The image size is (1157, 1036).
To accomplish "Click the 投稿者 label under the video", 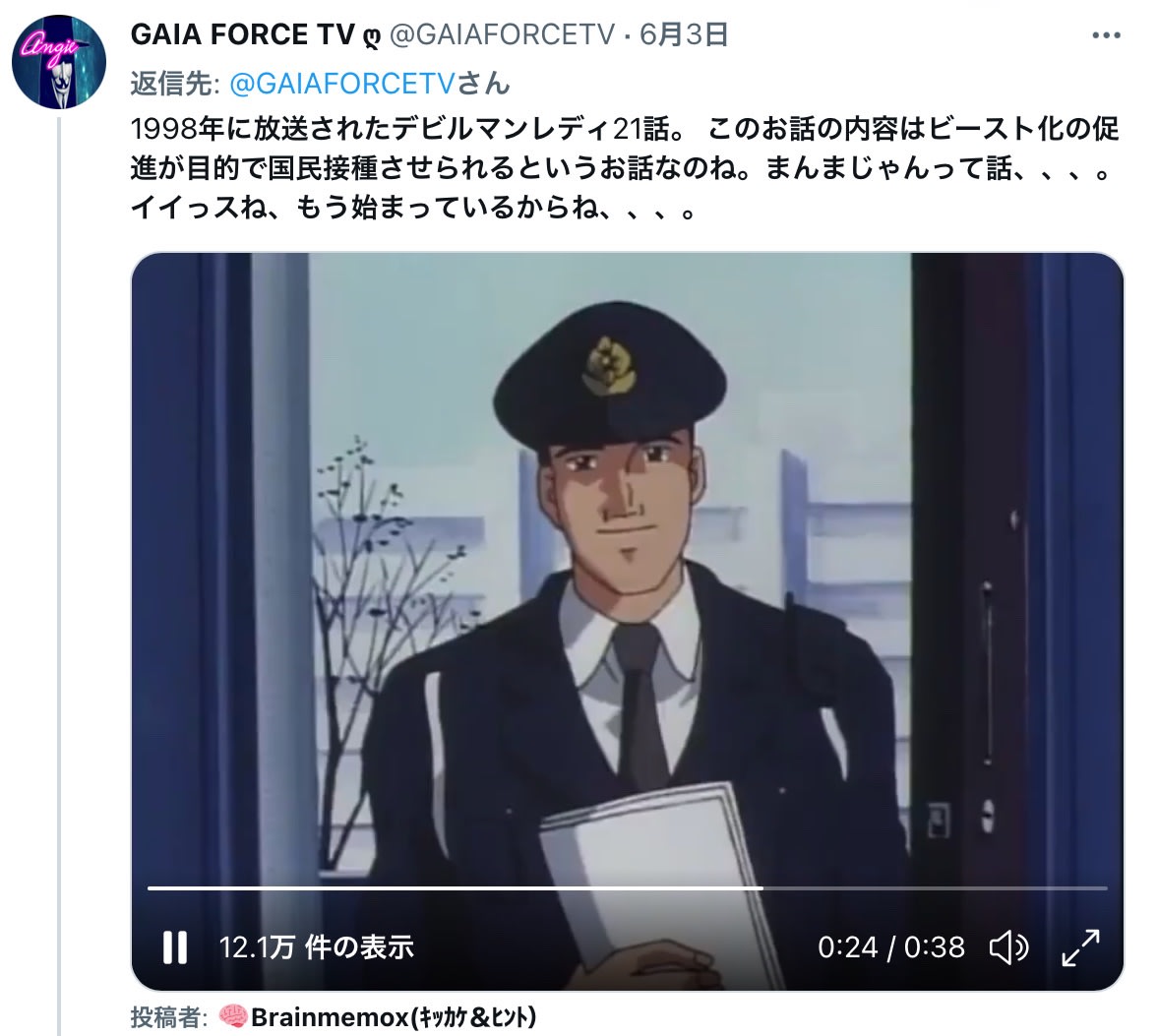I will pos(168,1017).
